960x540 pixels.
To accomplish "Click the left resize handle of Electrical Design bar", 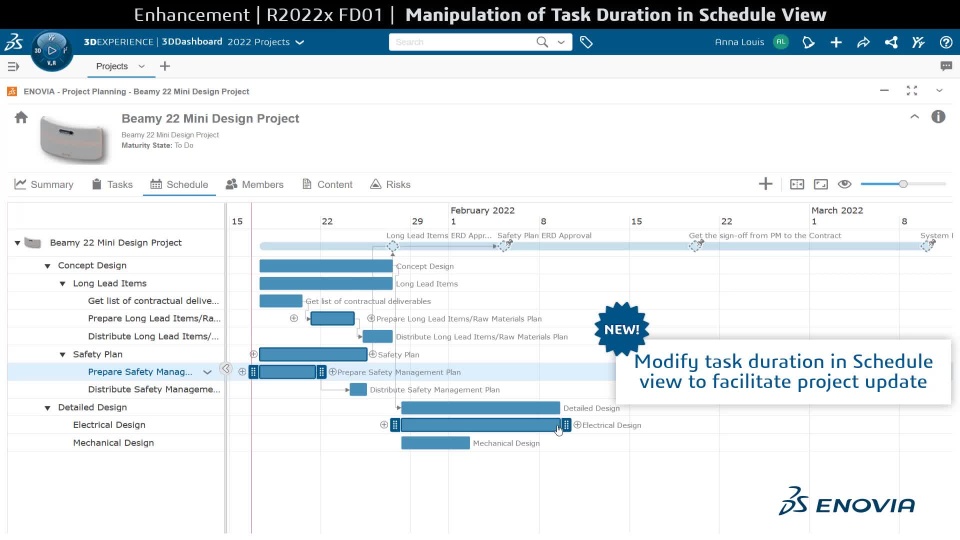I will click(395, 425).
